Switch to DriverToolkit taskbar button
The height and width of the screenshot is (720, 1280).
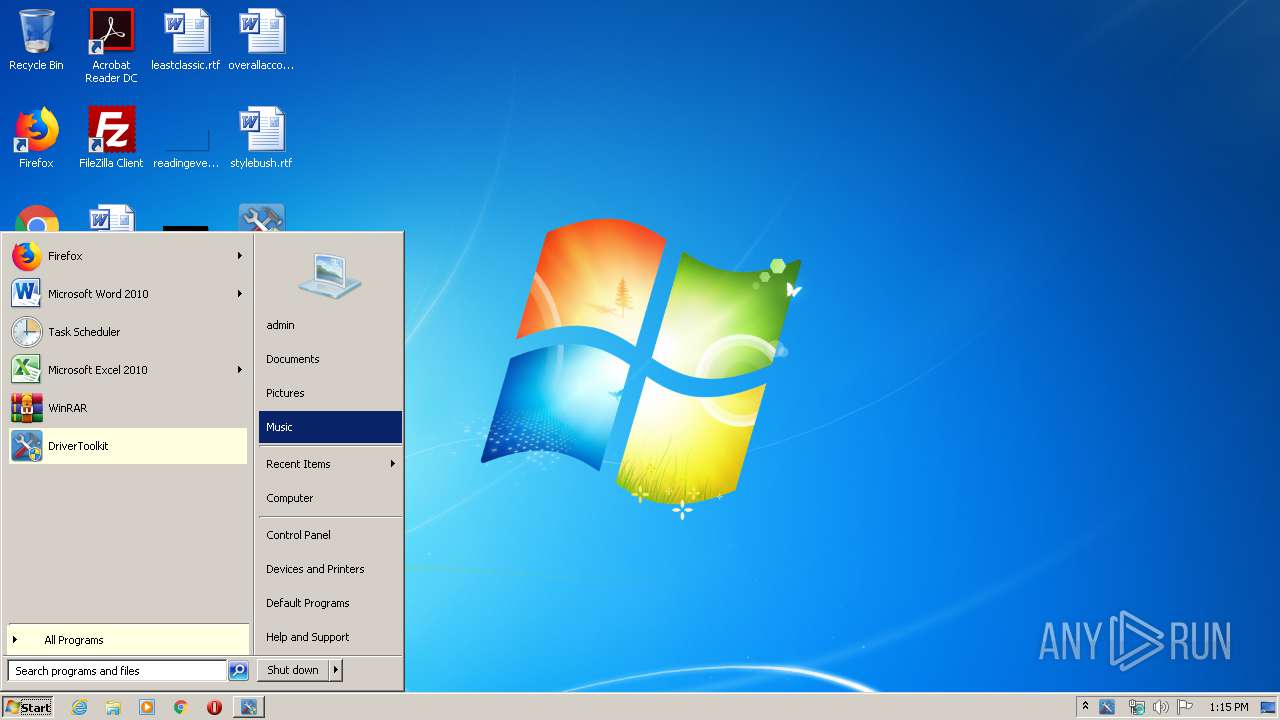(249, 707)
